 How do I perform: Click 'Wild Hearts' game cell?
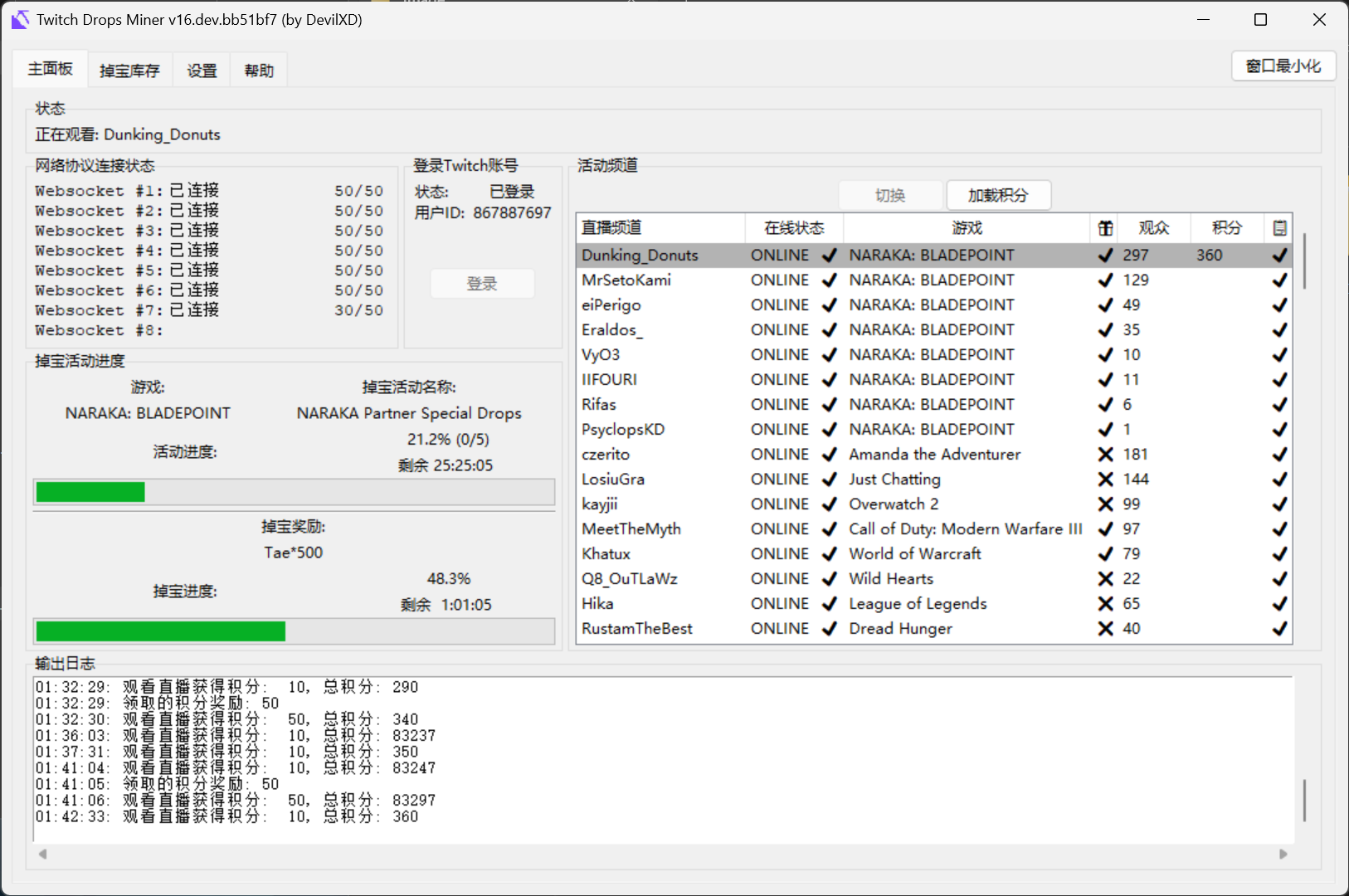891,579
